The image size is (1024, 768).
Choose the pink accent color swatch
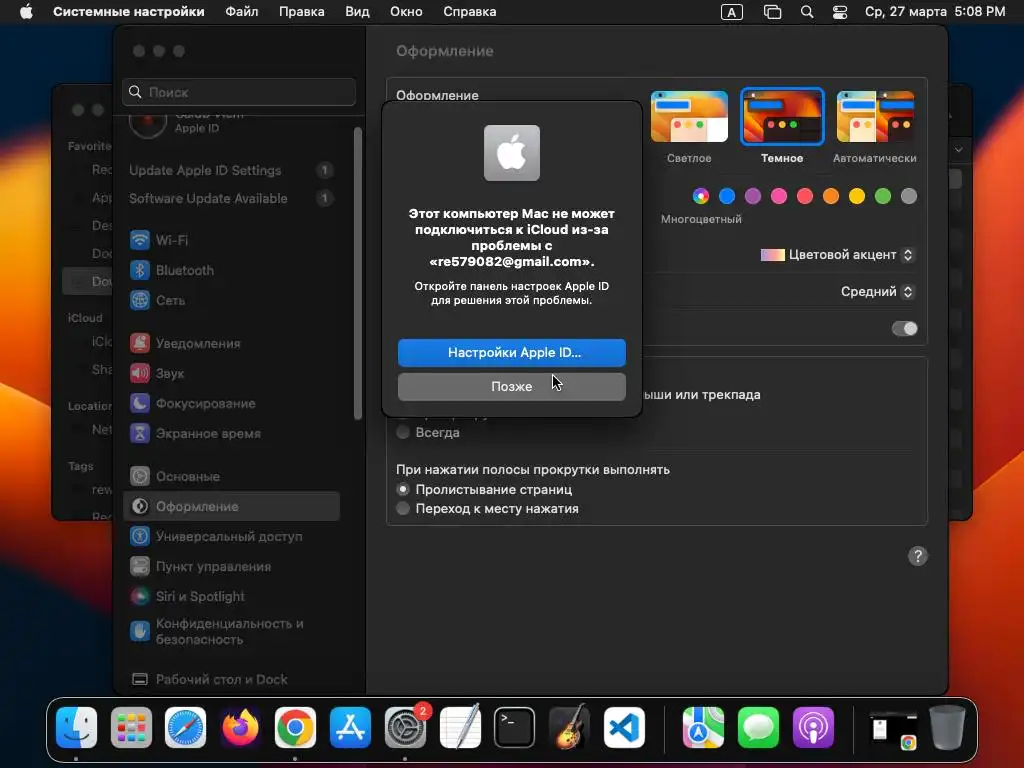778,196
